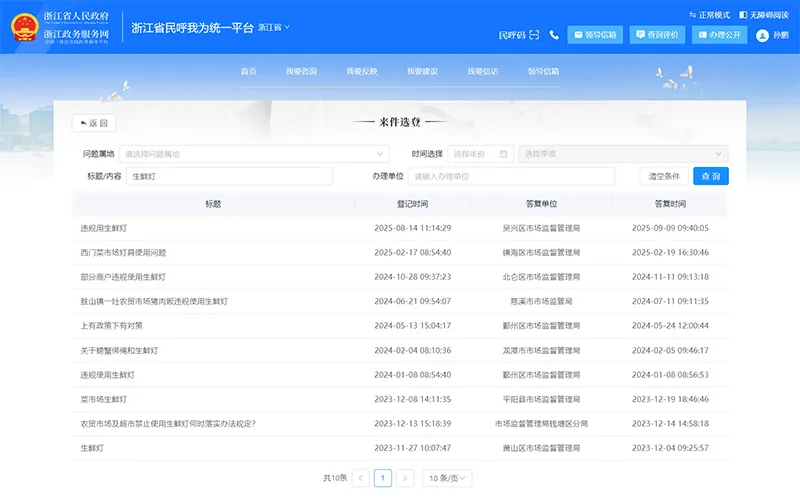Open the 违规用生鲜灯 entry
Image resolution: width=800 pixels, height=500 pixels.
(104, 228)
